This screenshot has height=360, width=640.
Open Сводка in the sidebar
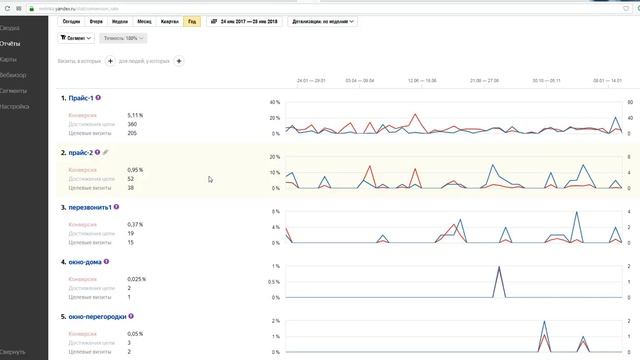tap(10, 28)
